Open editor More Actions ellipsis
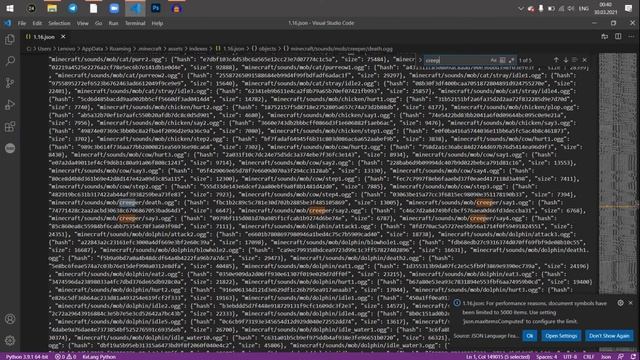Image resolution: width=640 pixels, height=360 pixels. [631, 37]
